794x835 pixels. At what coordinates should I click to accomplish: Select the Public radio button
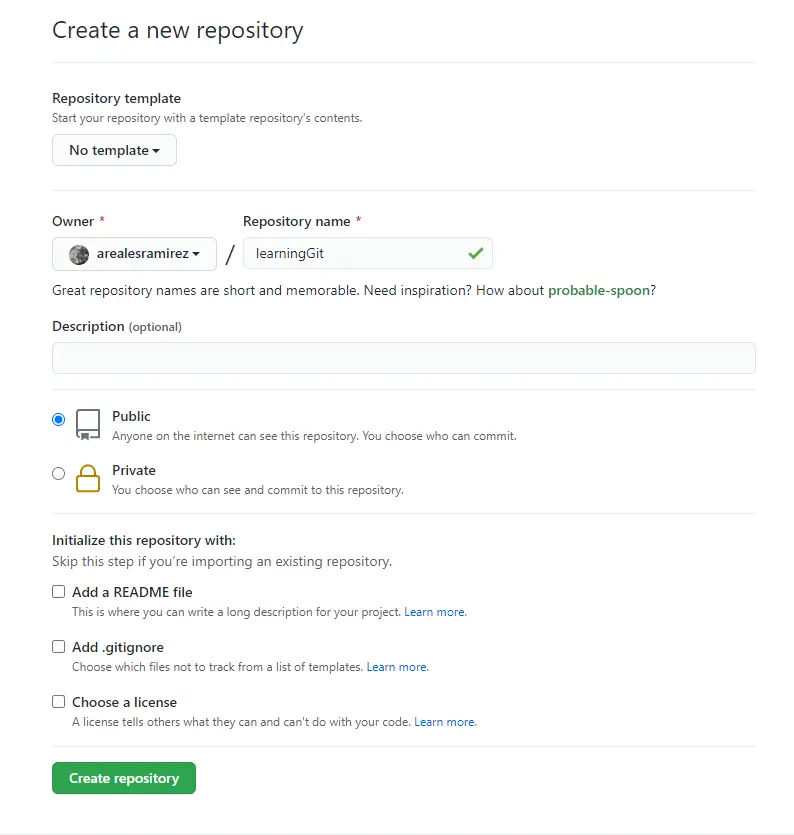tap(59, 420)
